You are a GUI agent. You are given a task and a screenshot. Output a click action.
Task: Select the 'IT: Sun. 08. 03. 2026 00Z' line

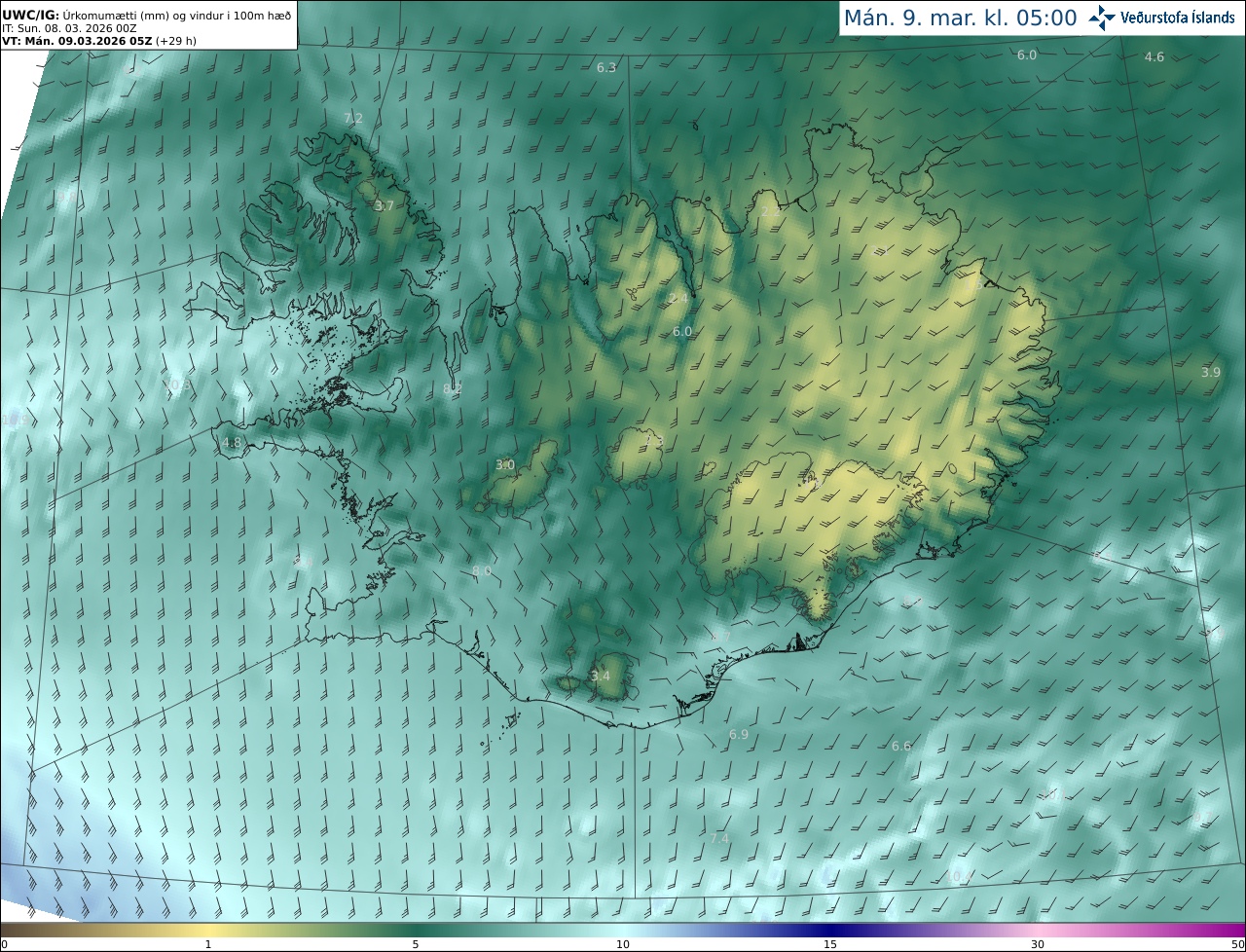pos(69,28)
